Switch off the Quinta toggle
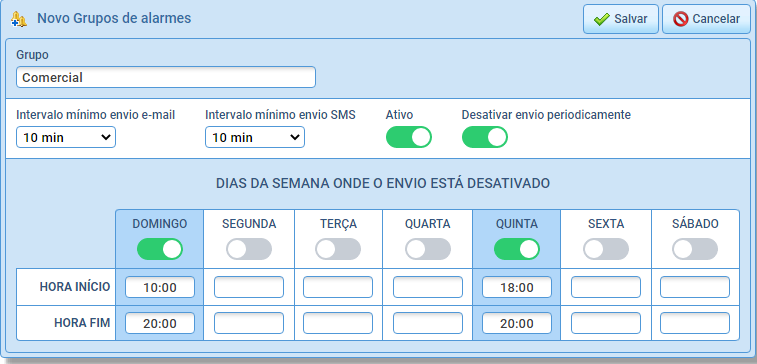 coord(517,249)
